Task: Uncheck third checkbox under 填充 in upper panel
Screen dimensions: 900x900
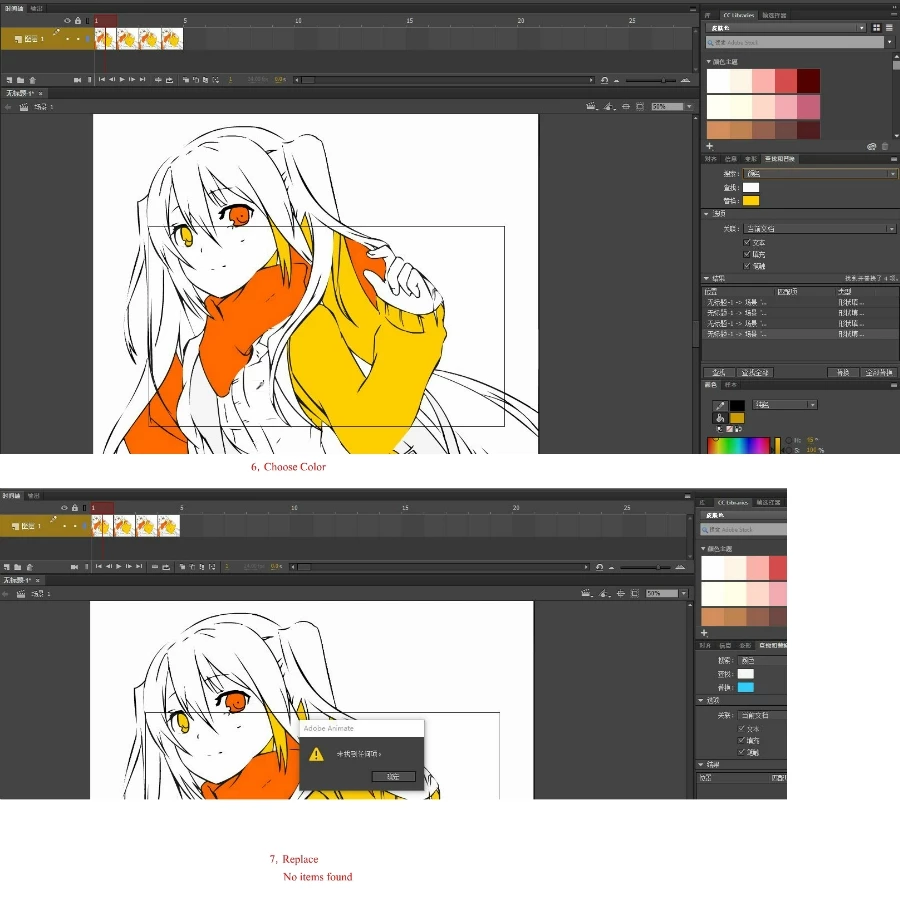Action: click(747, 266)
